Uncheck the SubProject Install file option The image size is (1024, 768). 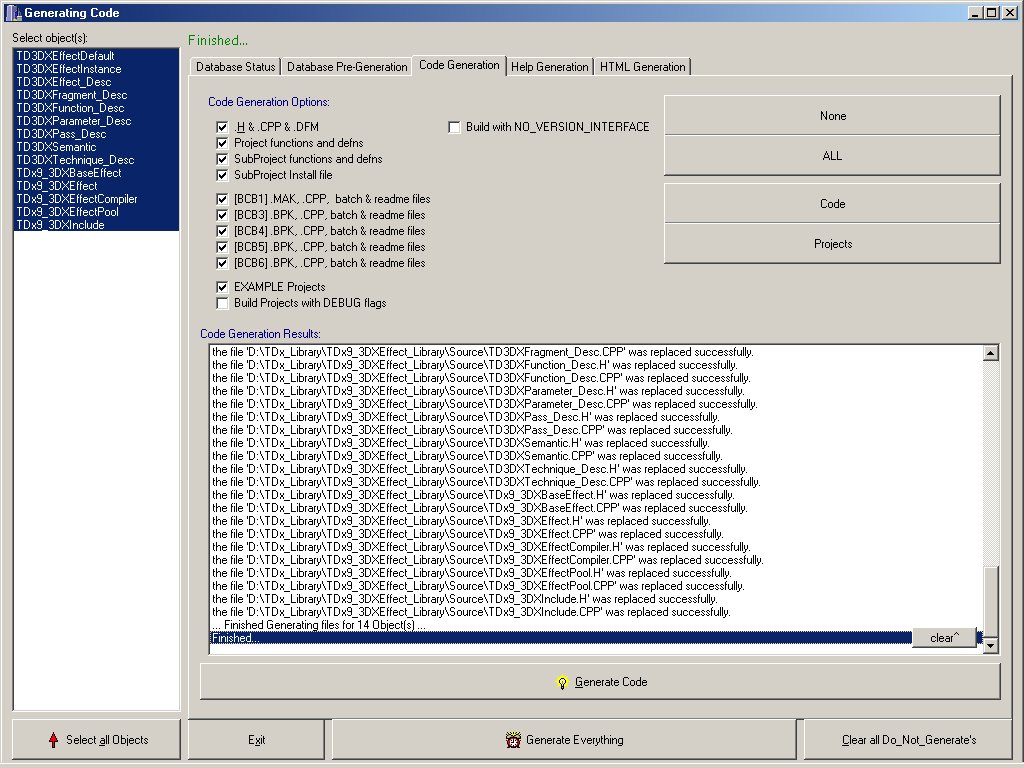click(223, 175)
